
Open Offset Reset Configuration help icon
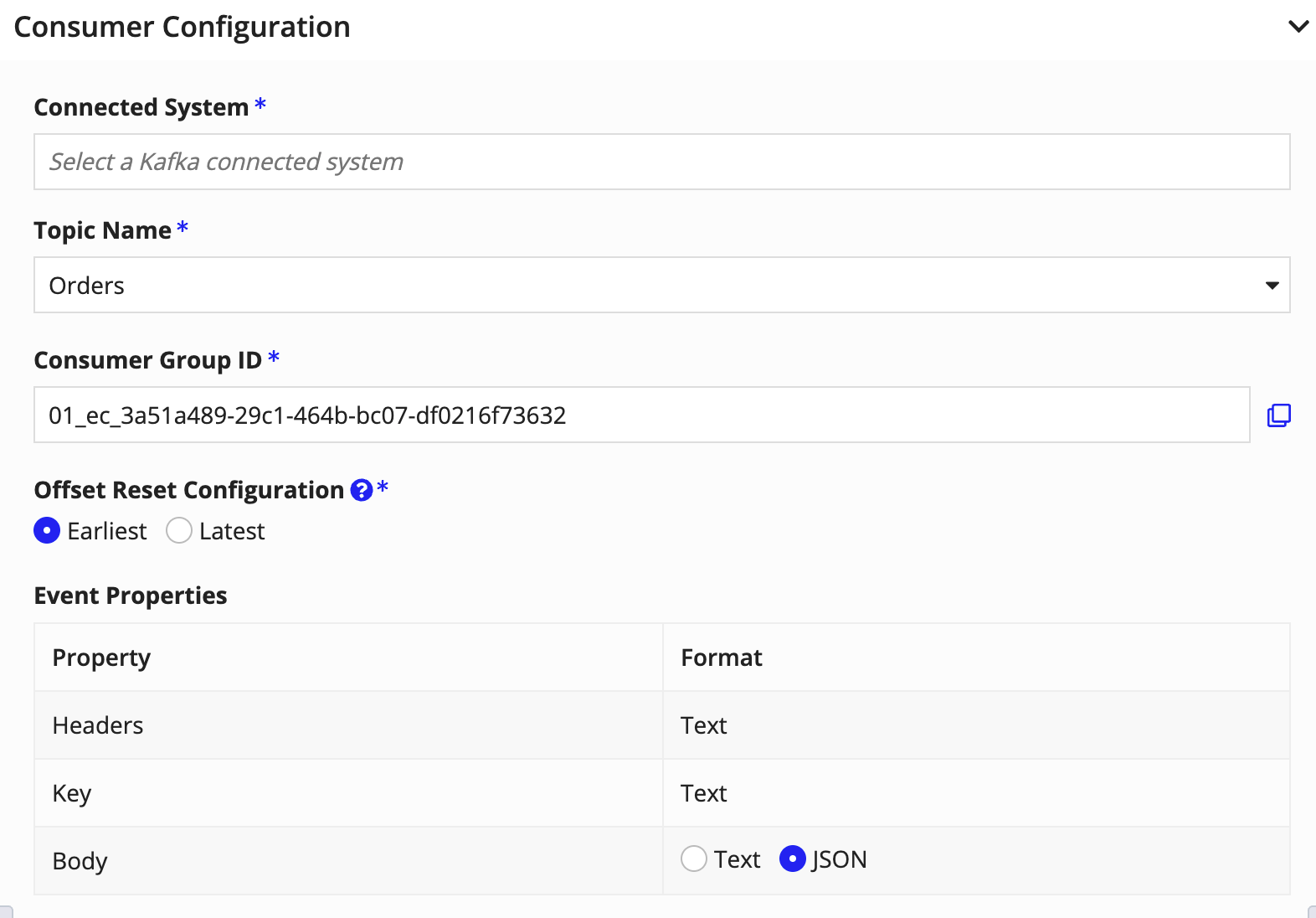pyautogui.click(x=361, y=490)
